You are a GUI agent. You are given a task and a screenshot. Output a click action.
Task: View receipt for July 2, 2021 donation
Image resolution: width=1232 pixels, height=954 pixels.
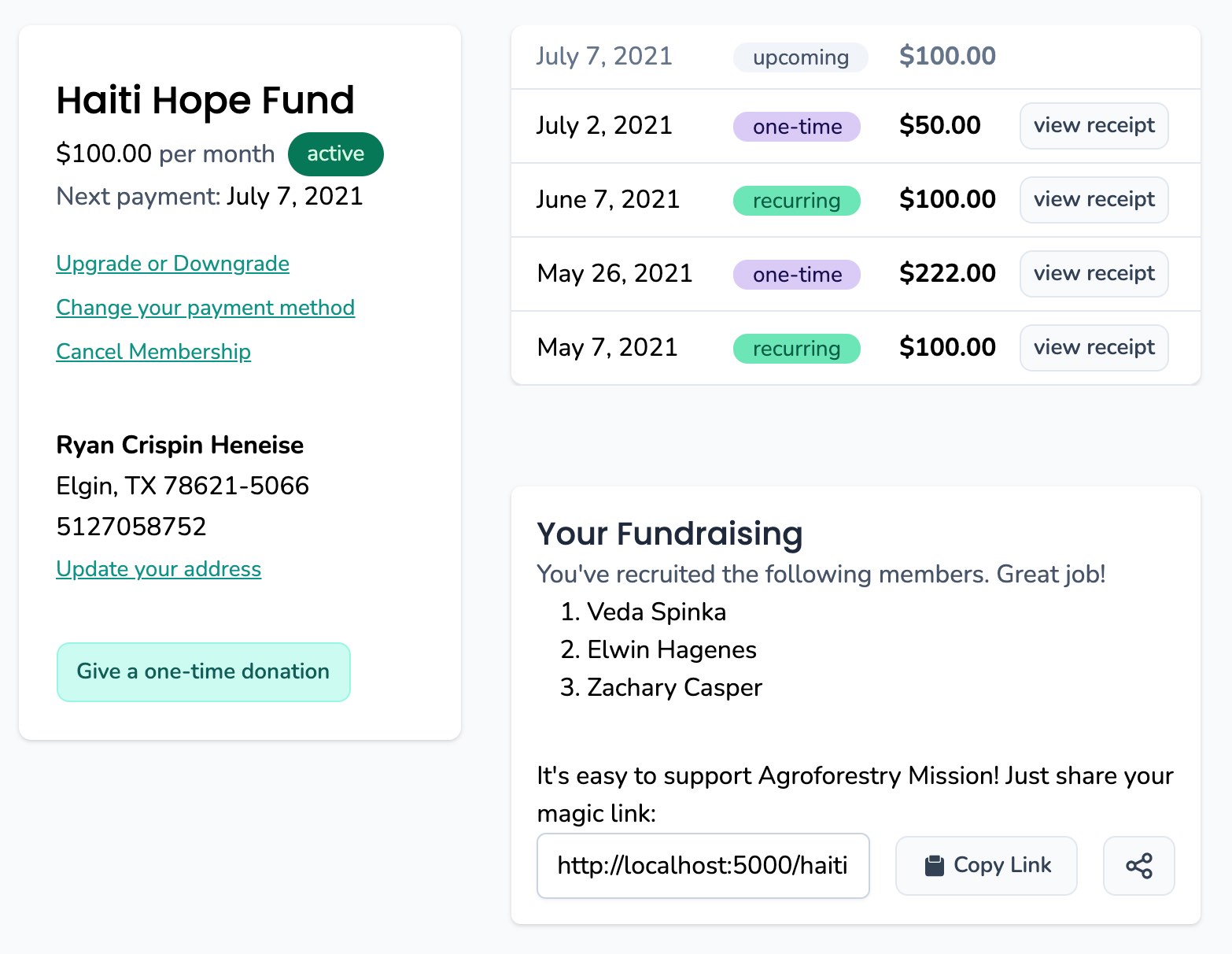pyautogui.click(x=1094, y=126)
